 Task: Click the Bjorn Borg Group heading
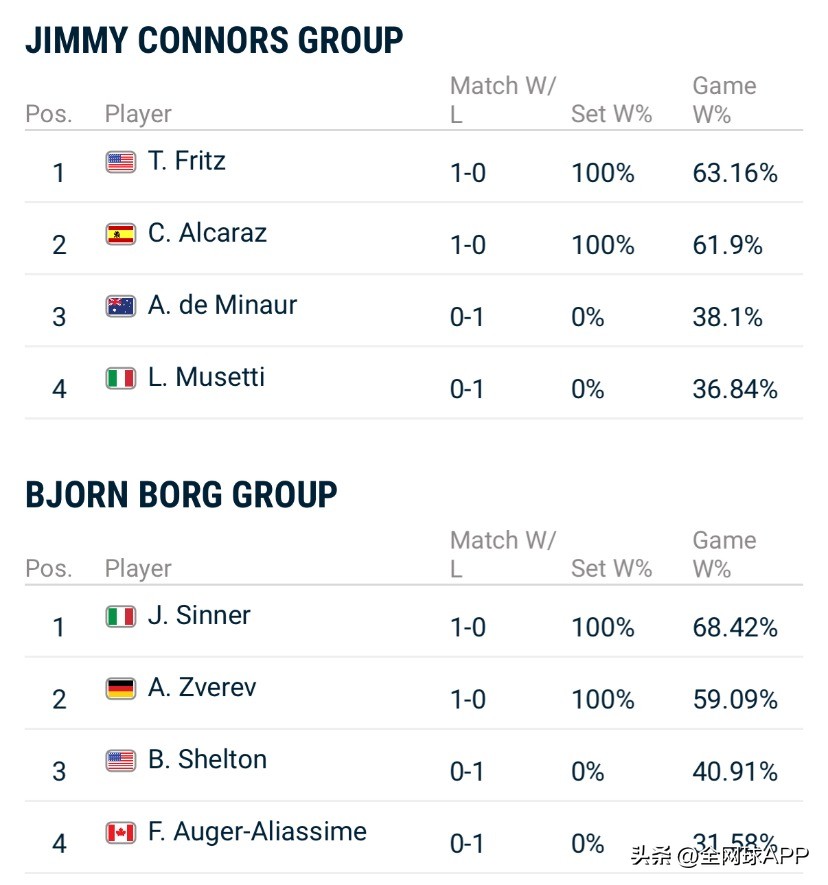pyautogui.click(x=181, y=495)
